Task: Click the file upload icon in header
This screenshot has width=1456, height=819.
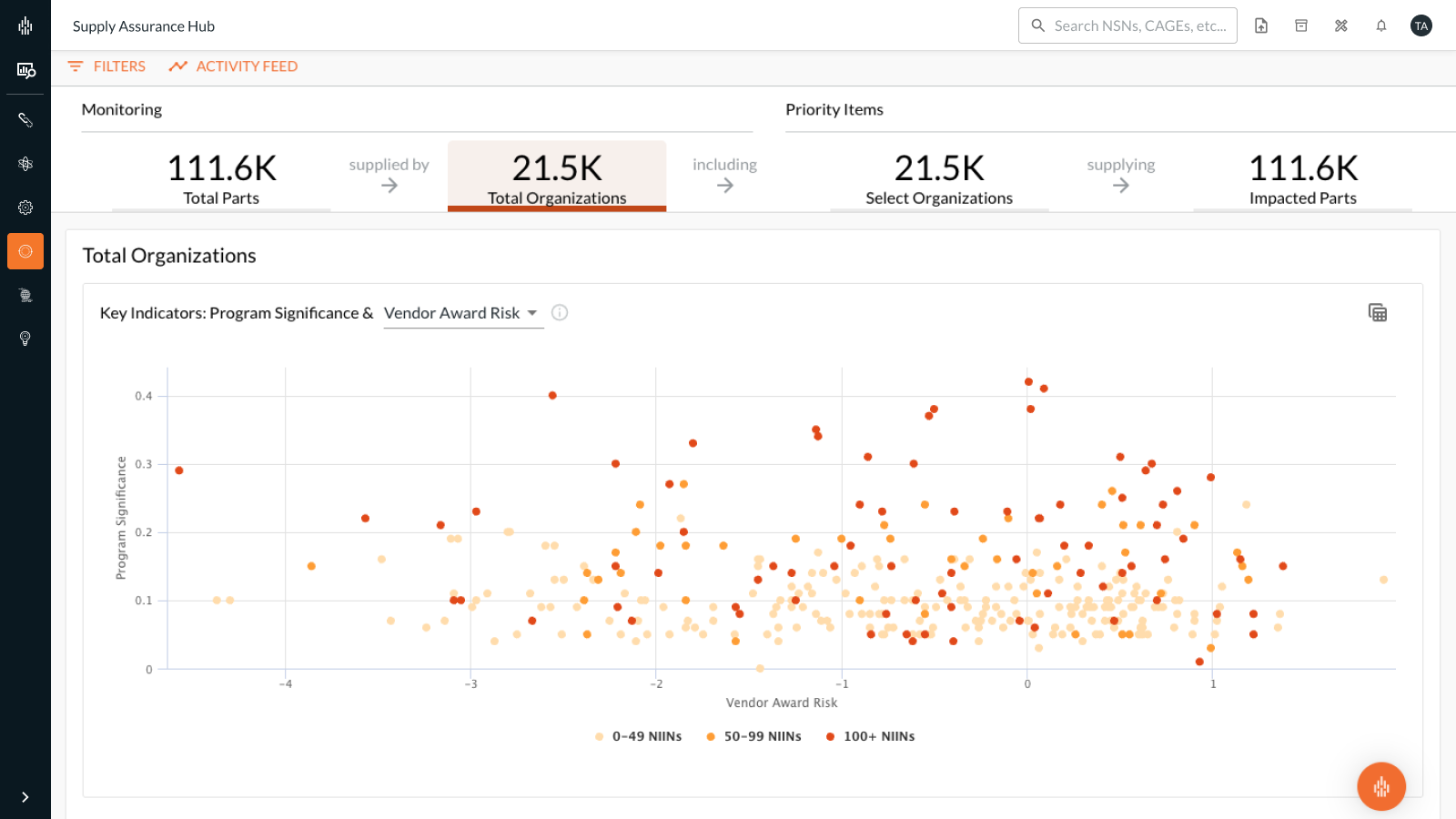Action: 1261,25
